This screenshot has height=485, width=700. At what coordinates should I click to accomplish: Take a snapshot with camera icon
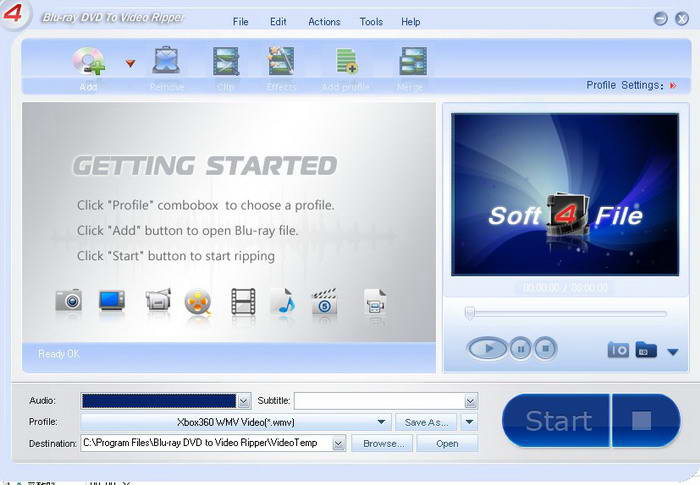618,350
